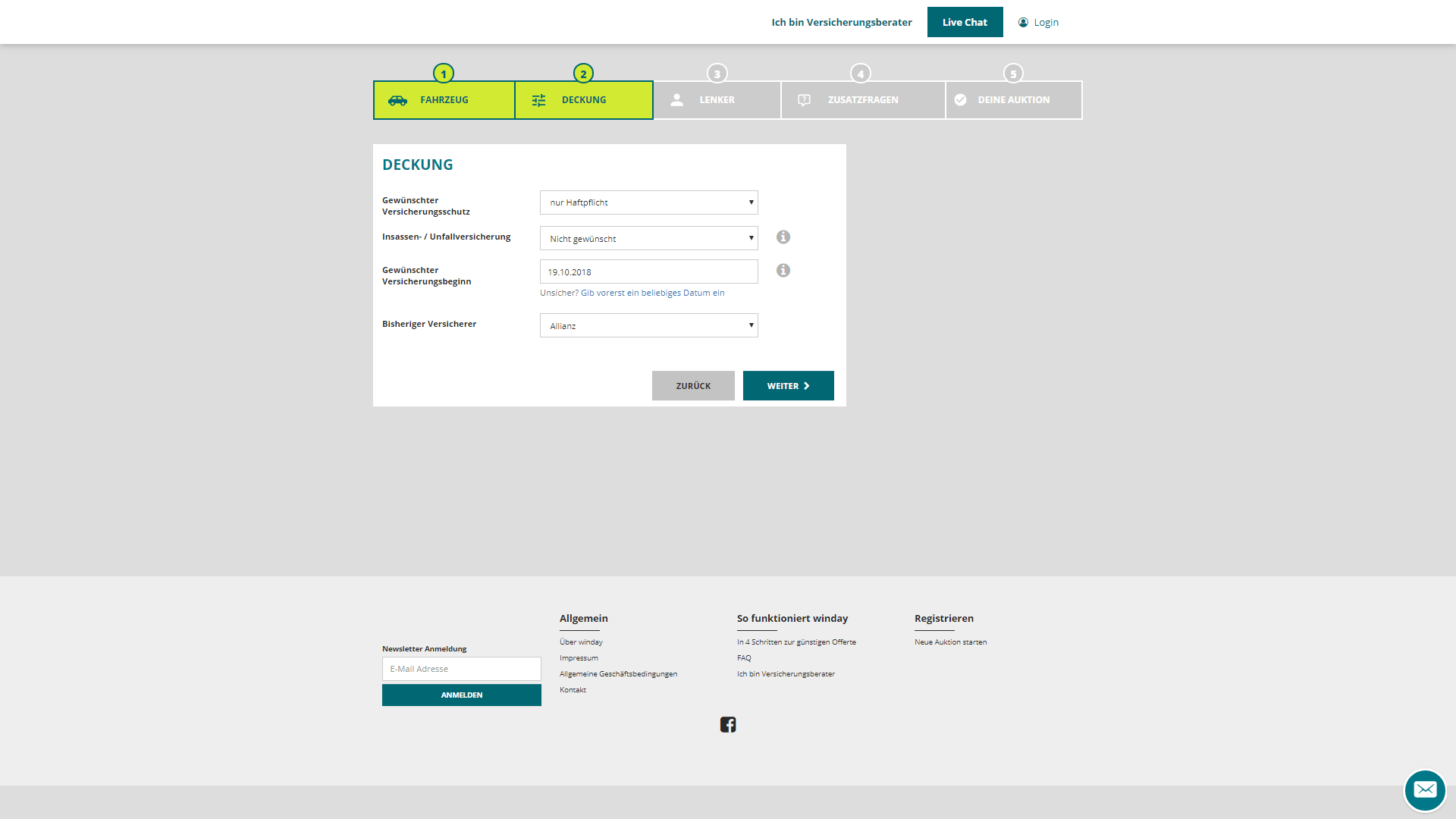Click the Weiter button
This screenshot has width=1456, height=819.
788,385
